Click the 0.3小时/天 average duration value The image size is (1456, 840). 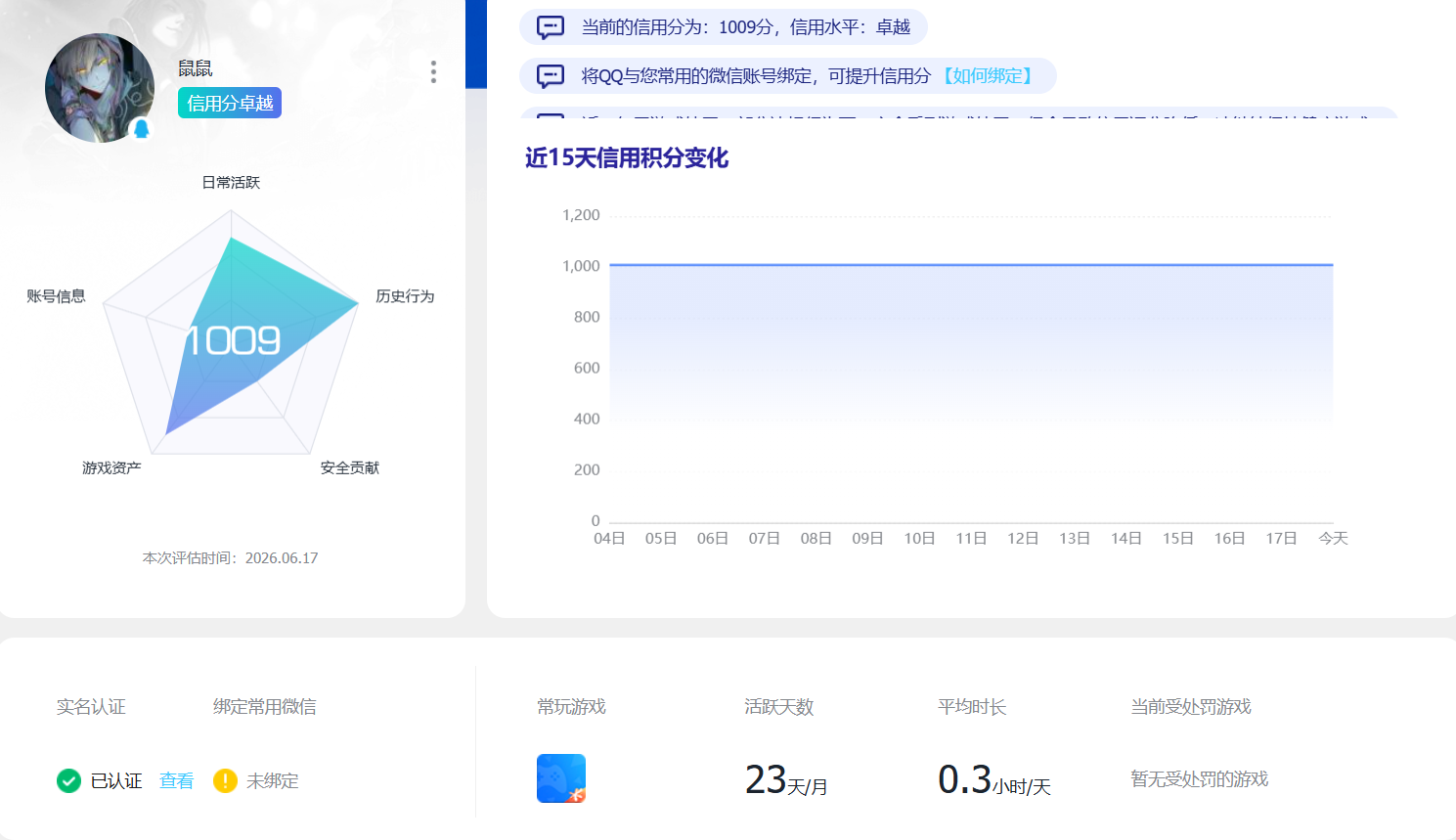[994, 780]
